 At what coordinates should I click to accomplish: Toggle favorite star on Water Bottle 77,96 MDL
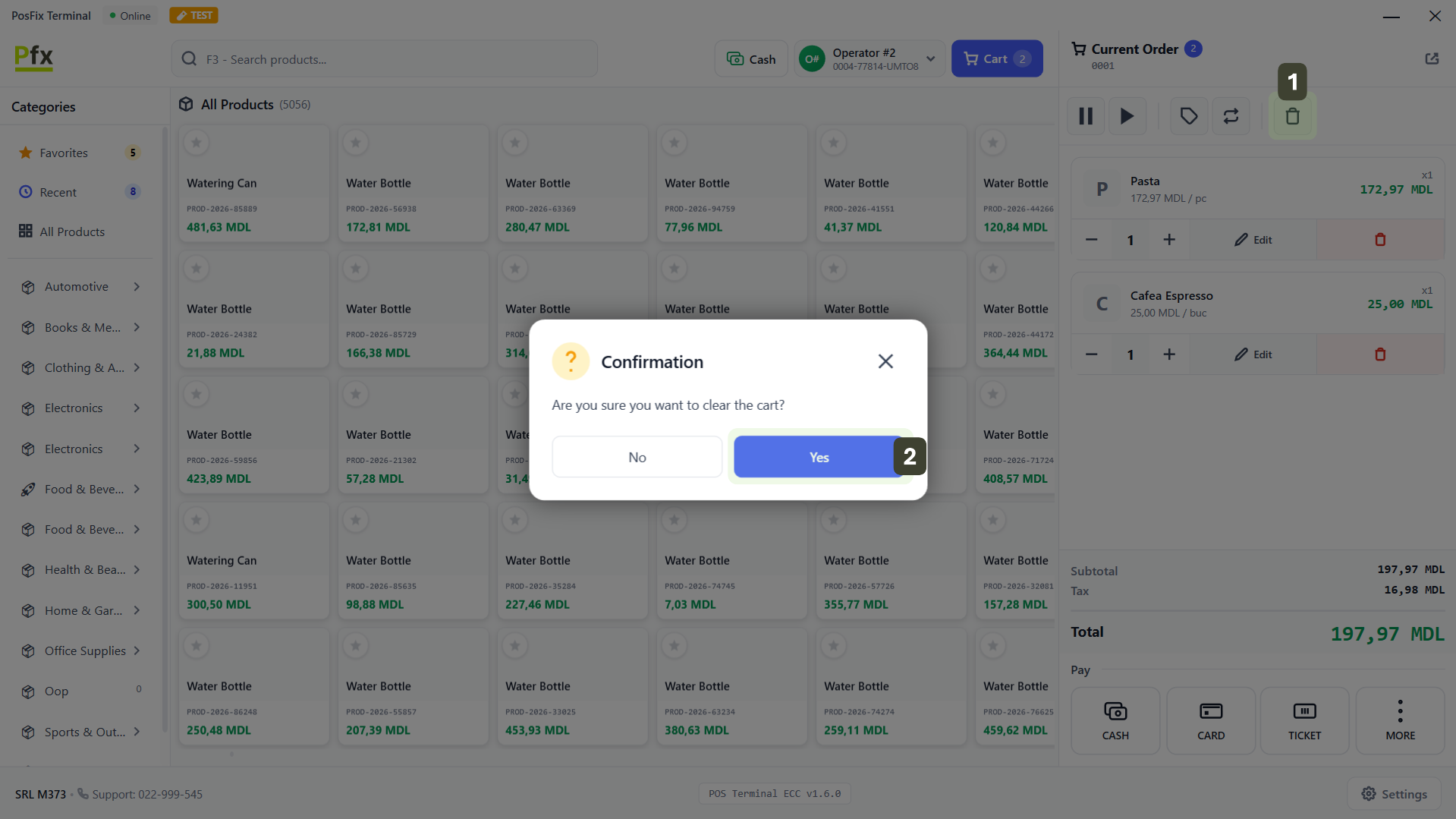675,142
